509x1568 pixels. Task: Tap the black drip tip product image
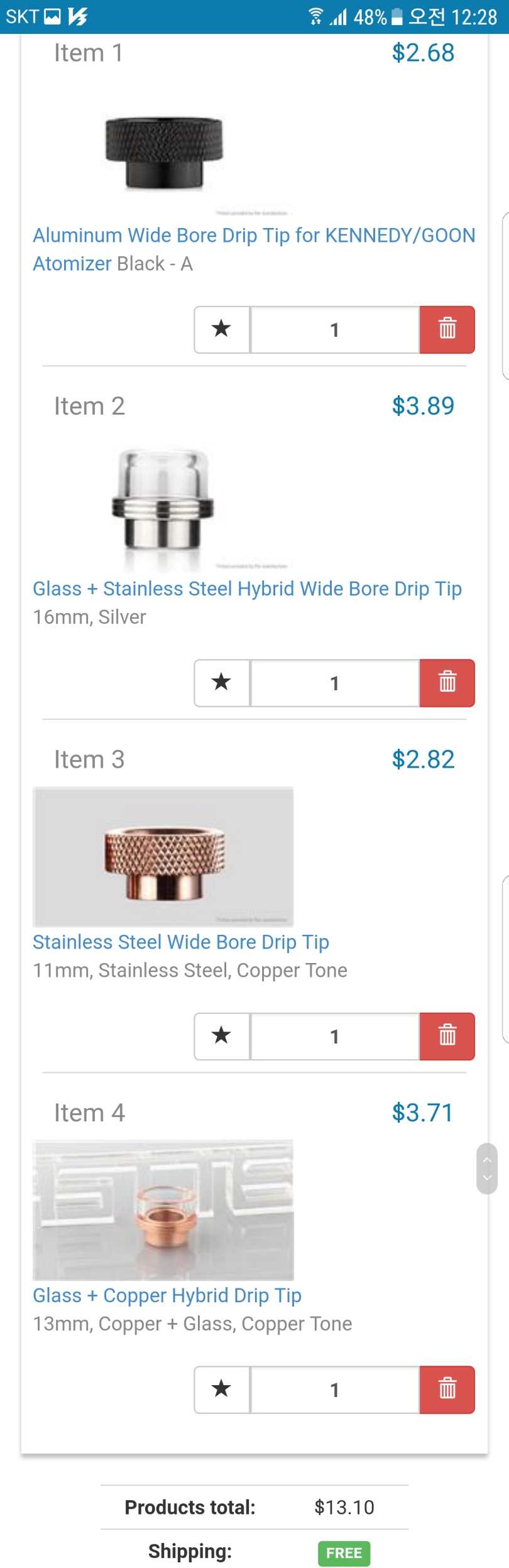tap(163, 153)
